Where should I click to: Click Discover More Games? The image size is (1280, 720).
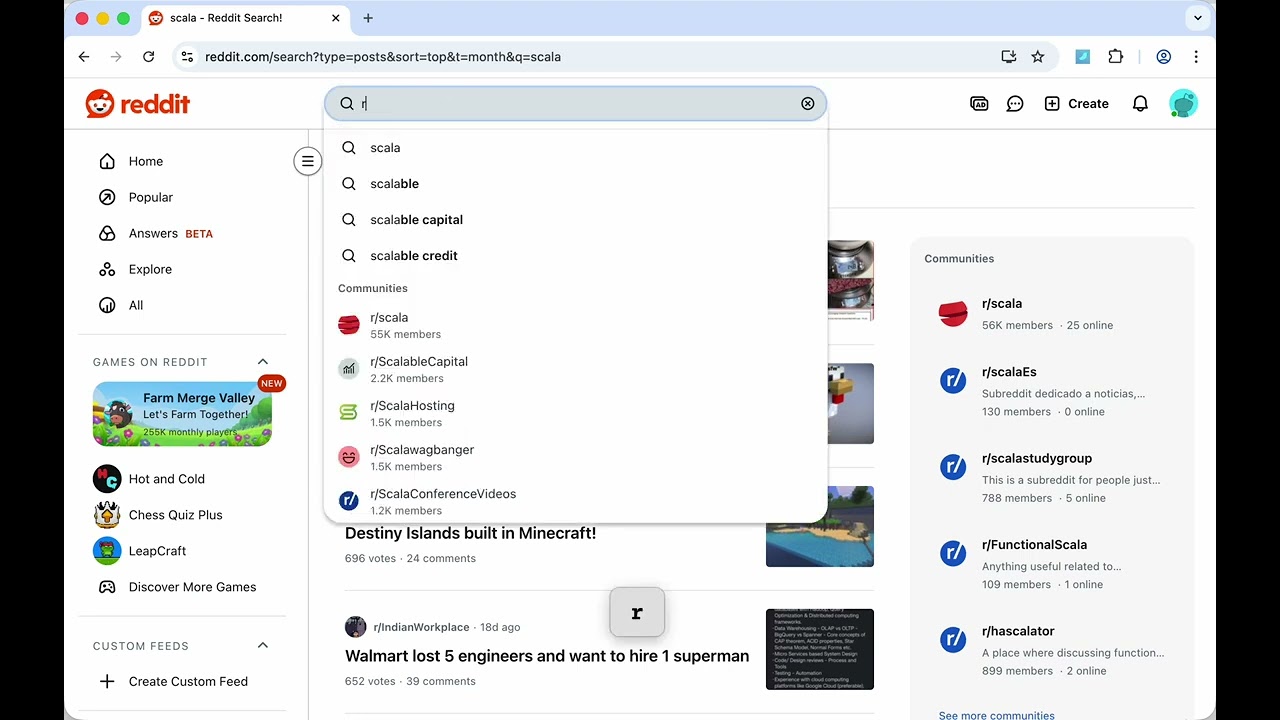tap(190, 587)
